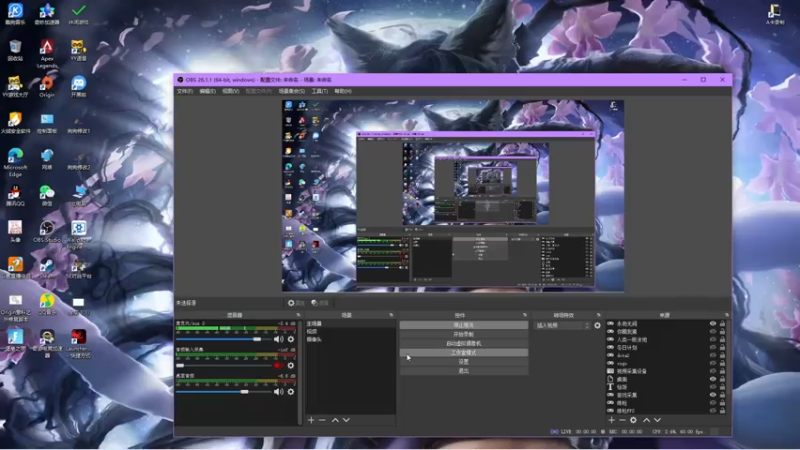The image size is (800, 450).
Task: Toggle visibility eye of 桌面 source
Action: pyautogui.click(x=713, y=379)
